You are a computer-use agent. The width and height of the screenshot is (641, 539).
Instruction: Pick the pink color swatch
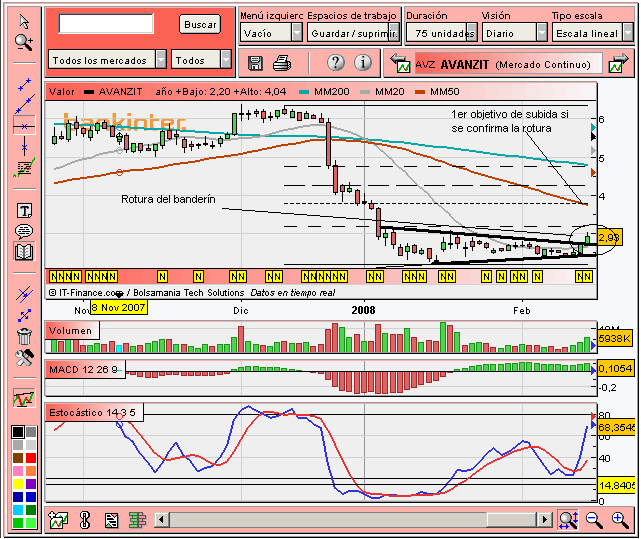coord(18,471)
